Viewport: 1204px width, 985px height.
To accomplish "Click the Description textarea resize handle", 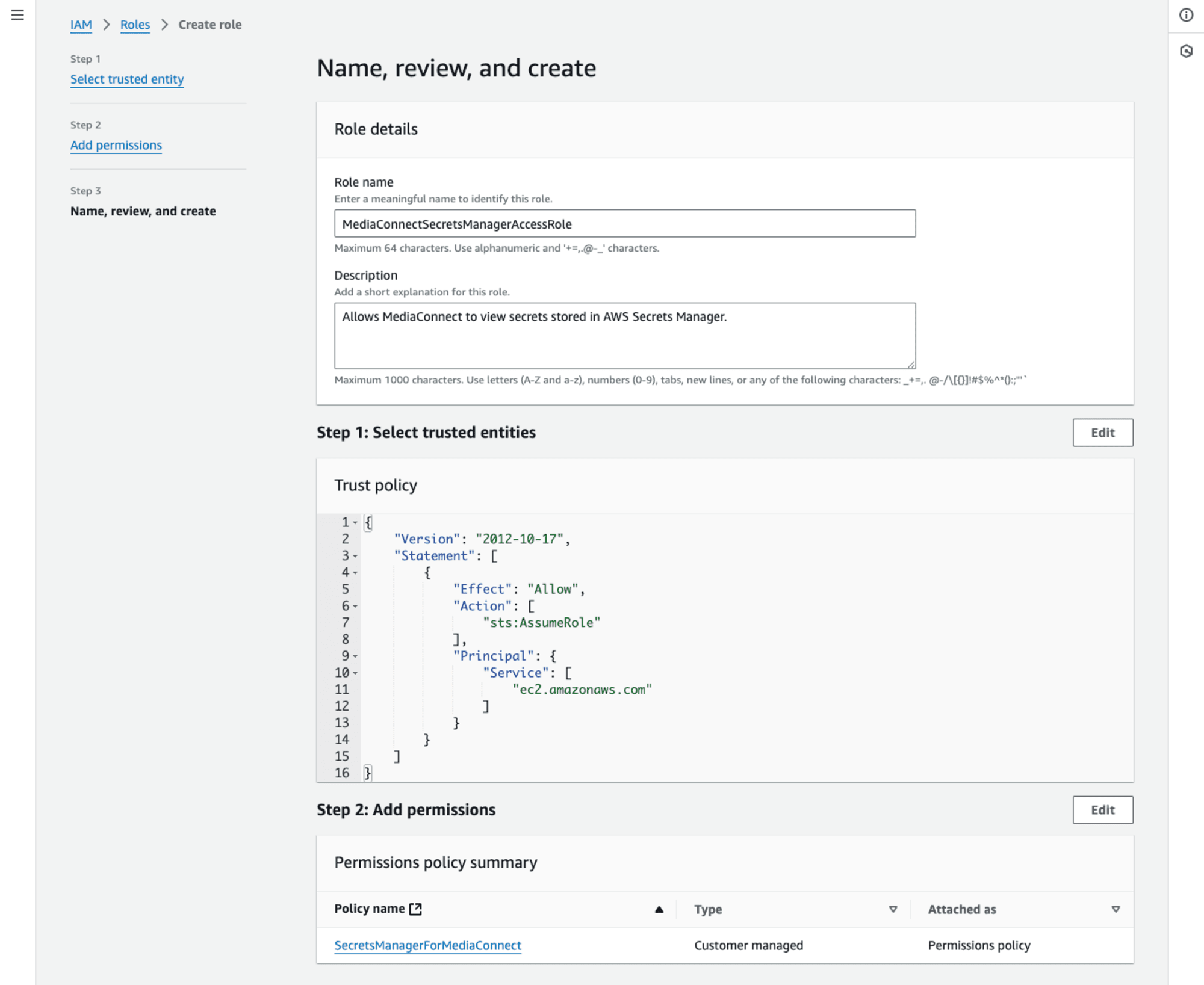I will coord(911,364).
